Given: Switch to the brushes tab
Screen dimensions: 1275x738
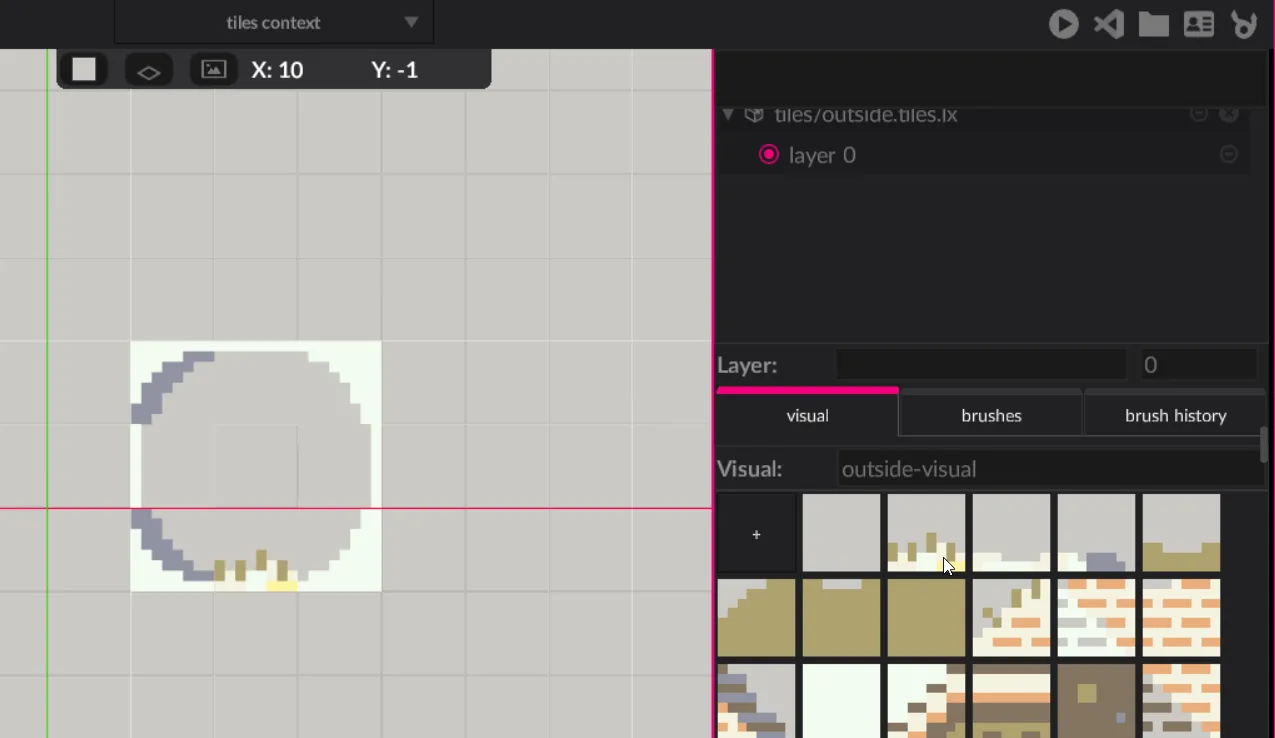Looking at the screenshot, I should (x=991, y=415).
